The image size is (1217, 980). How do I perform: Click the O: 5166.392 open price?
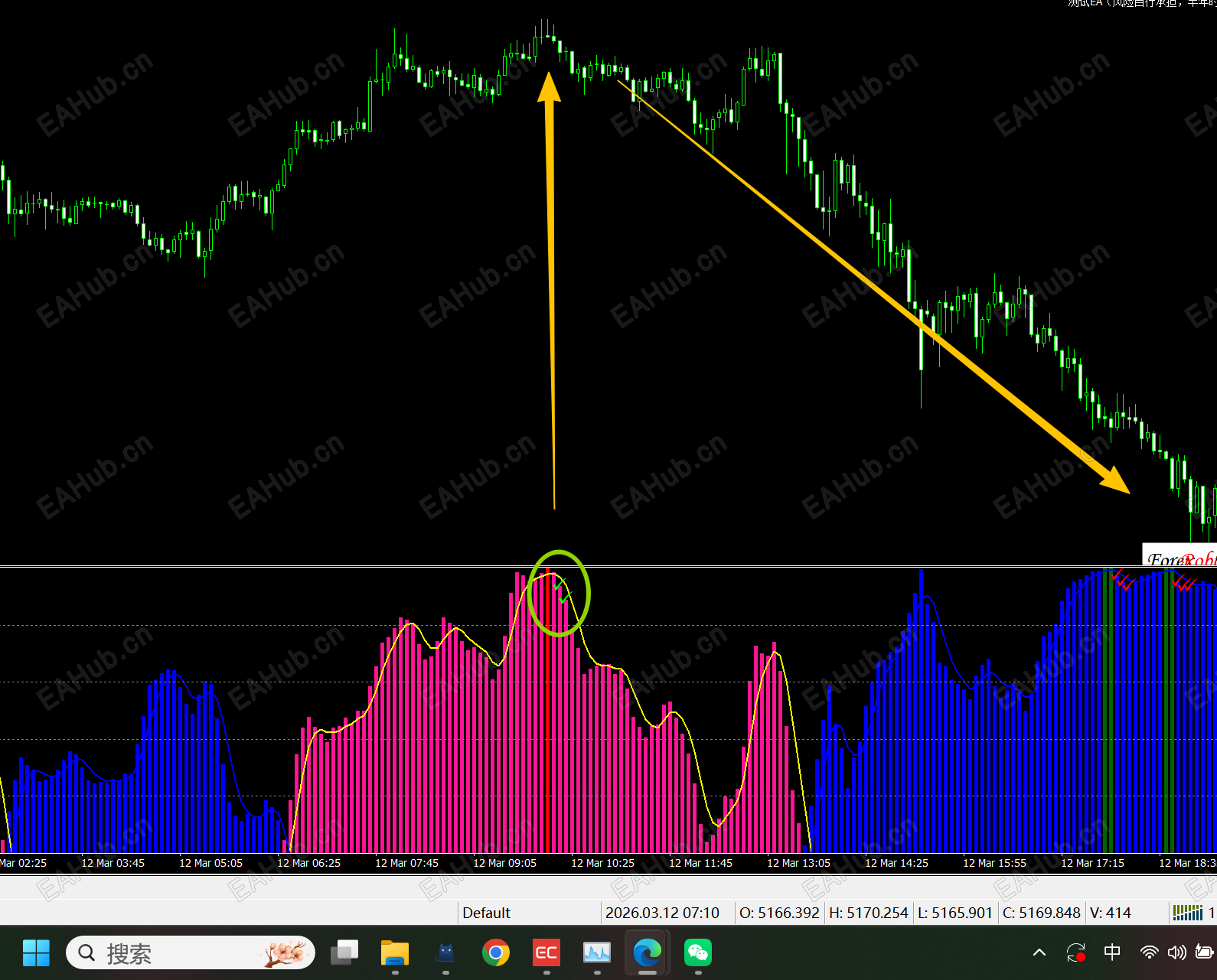point(779,913)
